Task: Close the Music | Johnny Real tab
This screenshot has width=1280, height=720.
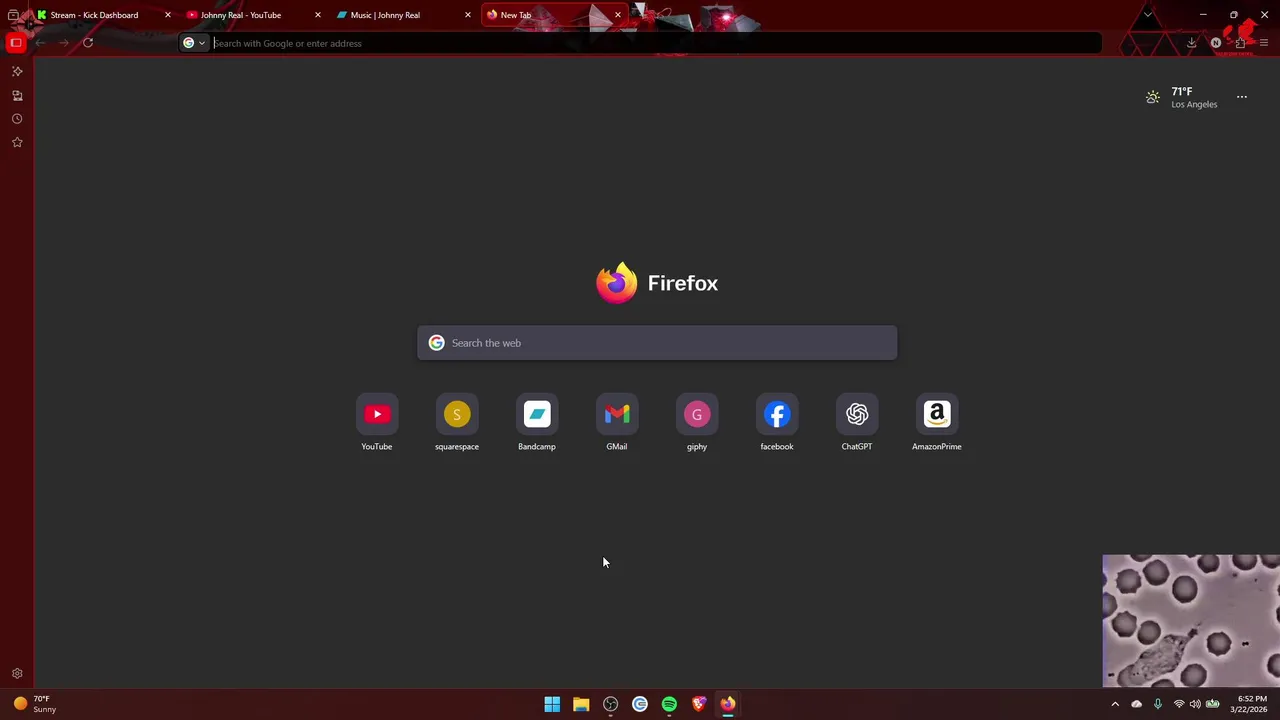Action: [468, 15]
